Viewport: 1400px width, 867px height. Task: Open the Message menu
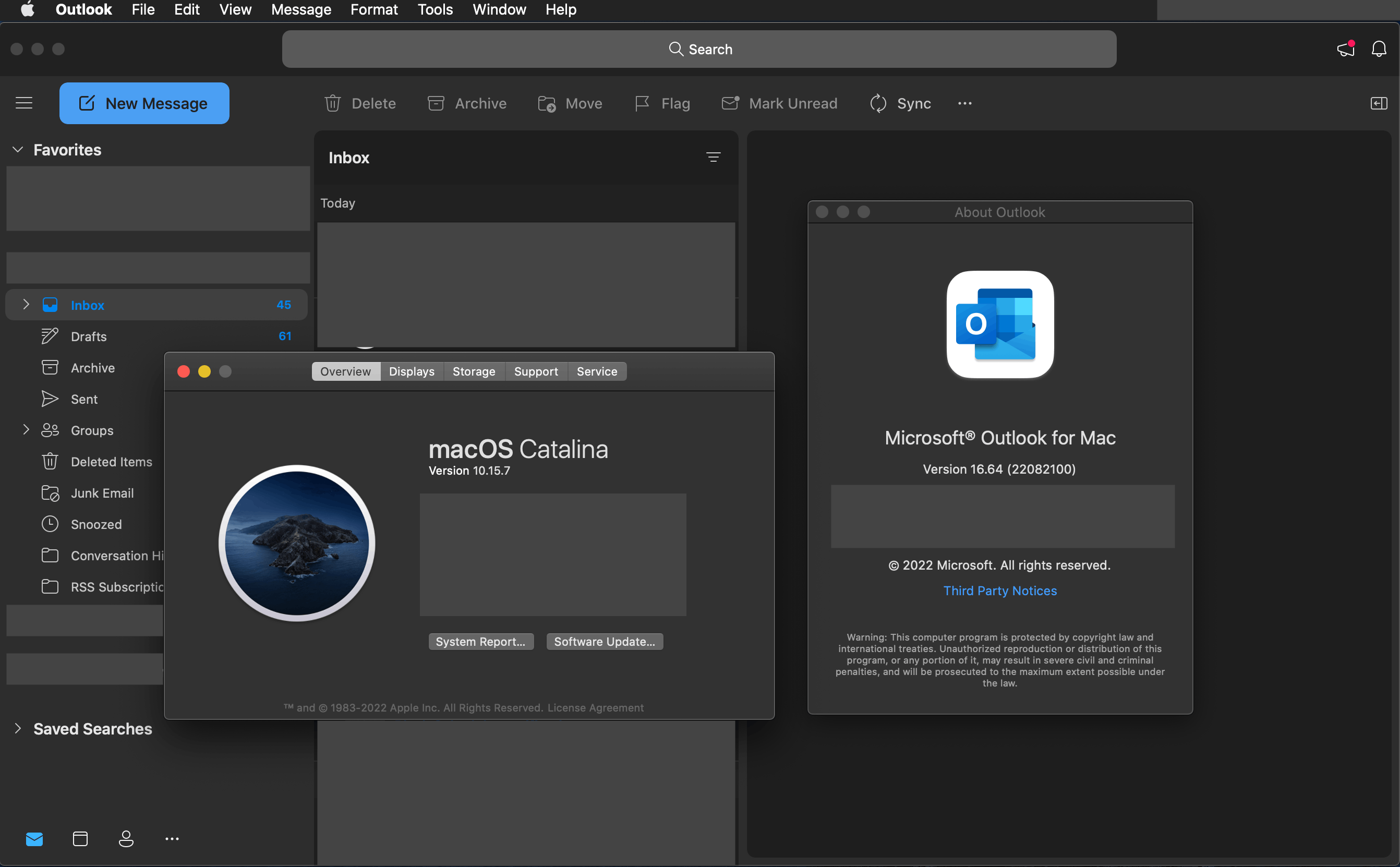[x=301, y=9]
